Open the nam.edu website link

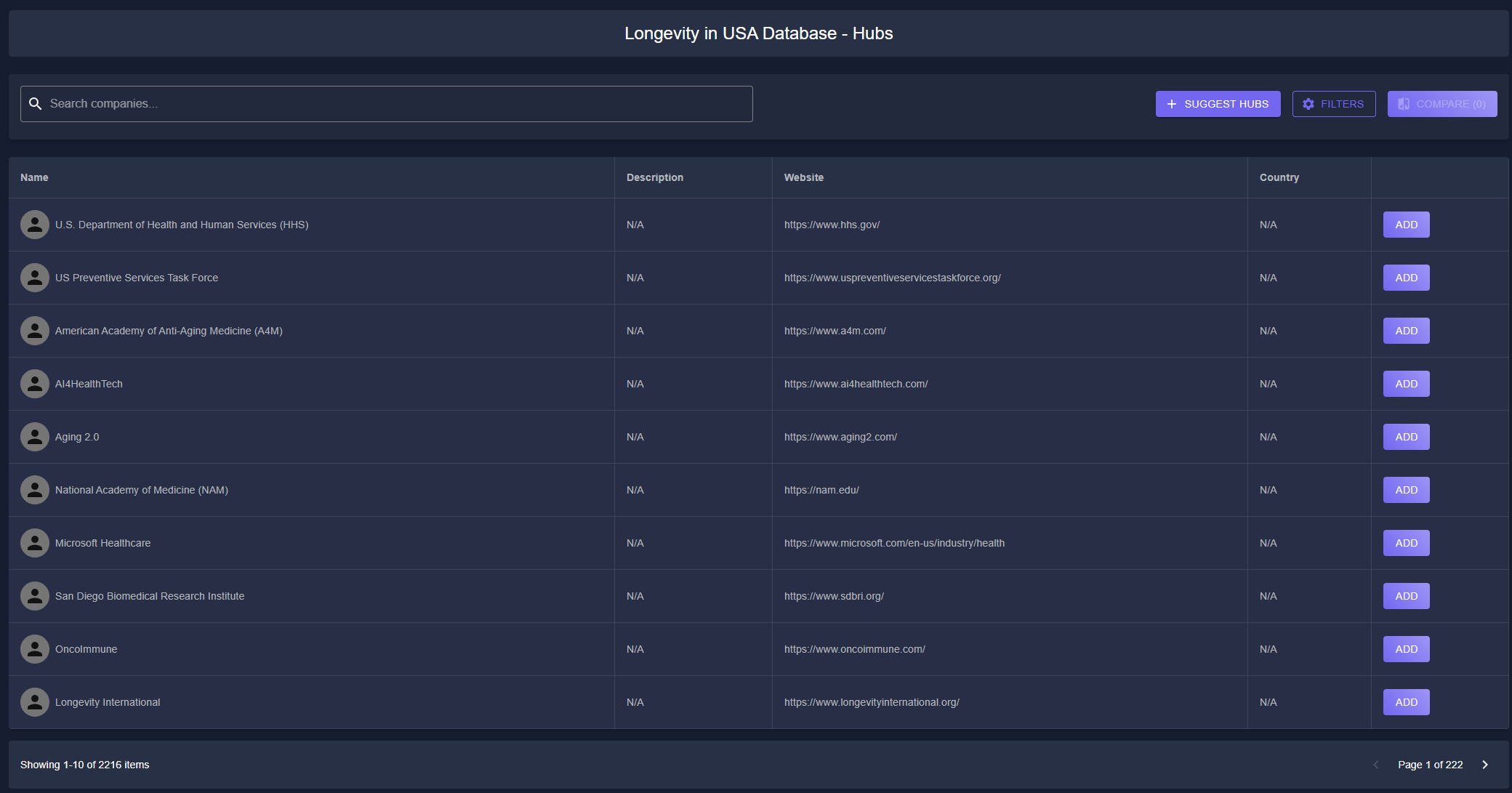[x=821, y=490]
